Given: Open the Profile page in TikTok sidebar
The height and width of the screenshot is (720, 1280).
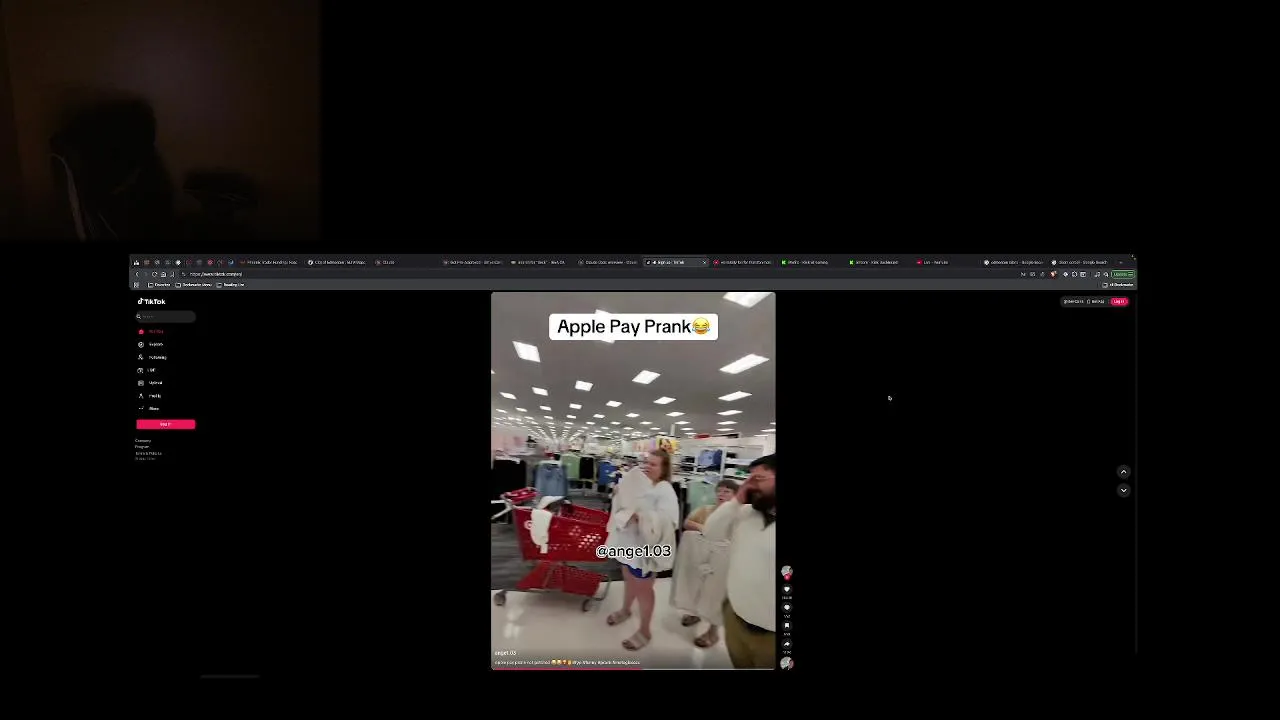Looking at the screenshot, I should pos(150,396).
